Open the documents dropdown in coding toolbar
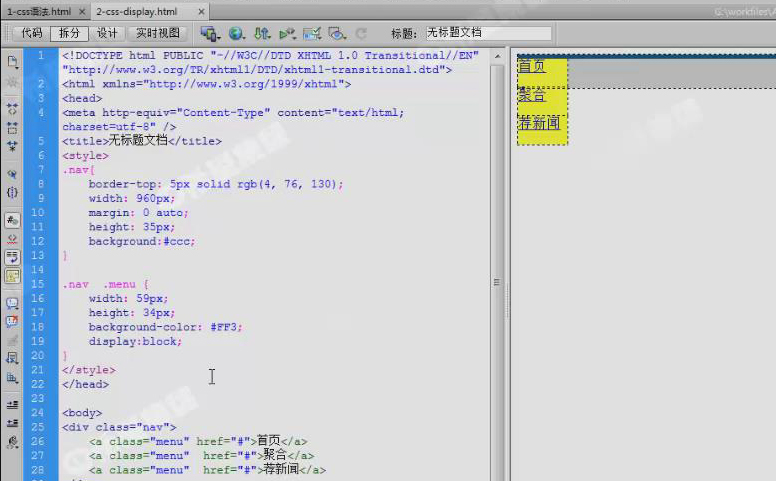Image resolution: width=776 pixels, height=481 pixels. [x=13, y=62]
